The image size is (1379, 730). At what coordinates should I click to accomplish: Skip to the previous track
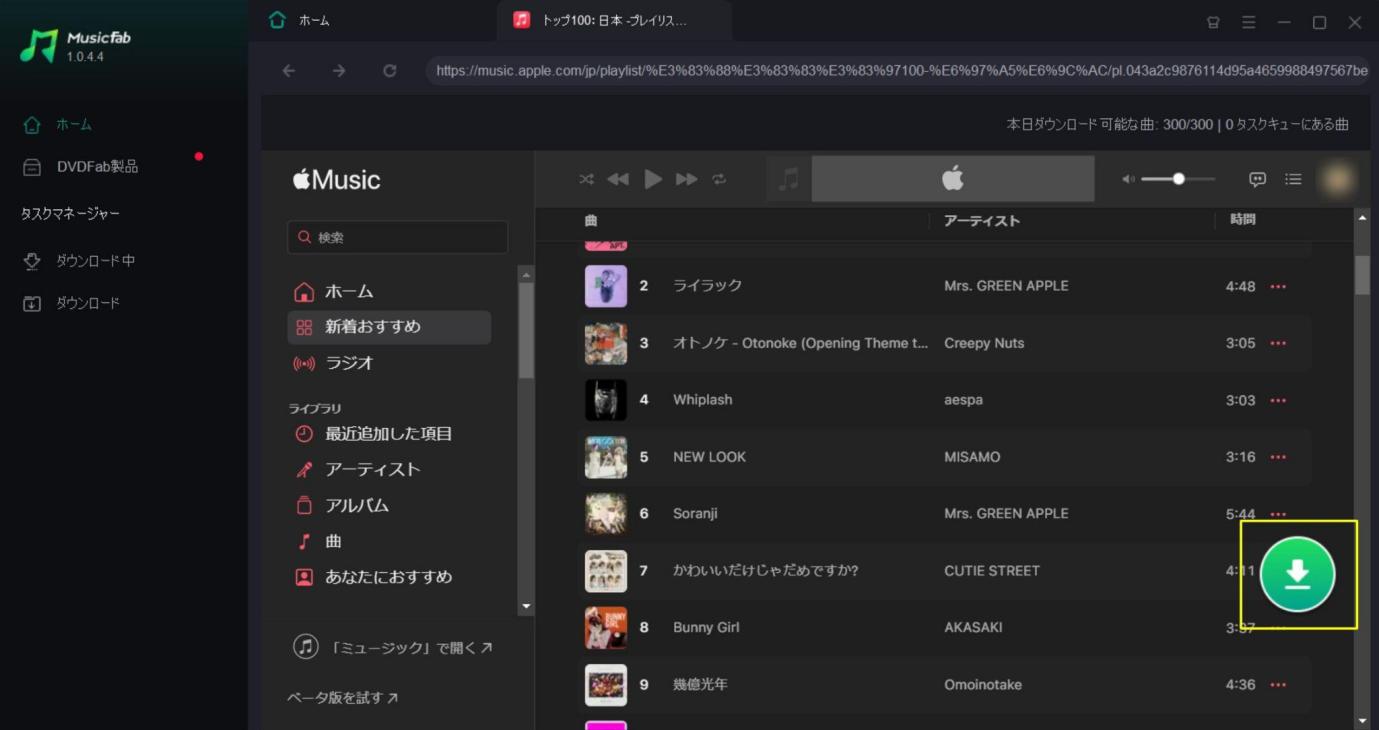click(618, 179)
